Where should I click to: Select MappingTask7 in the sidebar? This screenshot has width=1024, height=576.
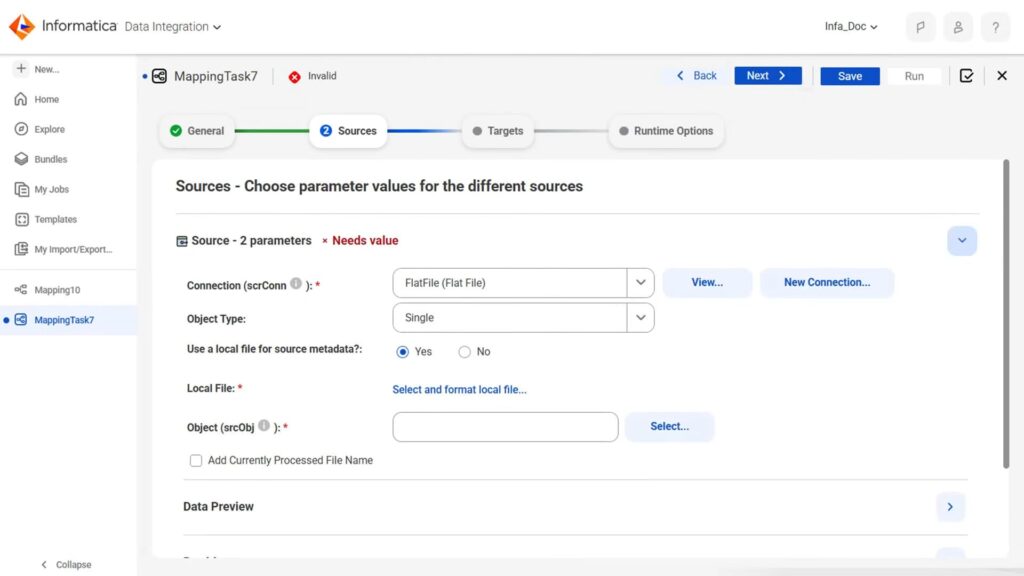tap(68, 320)
